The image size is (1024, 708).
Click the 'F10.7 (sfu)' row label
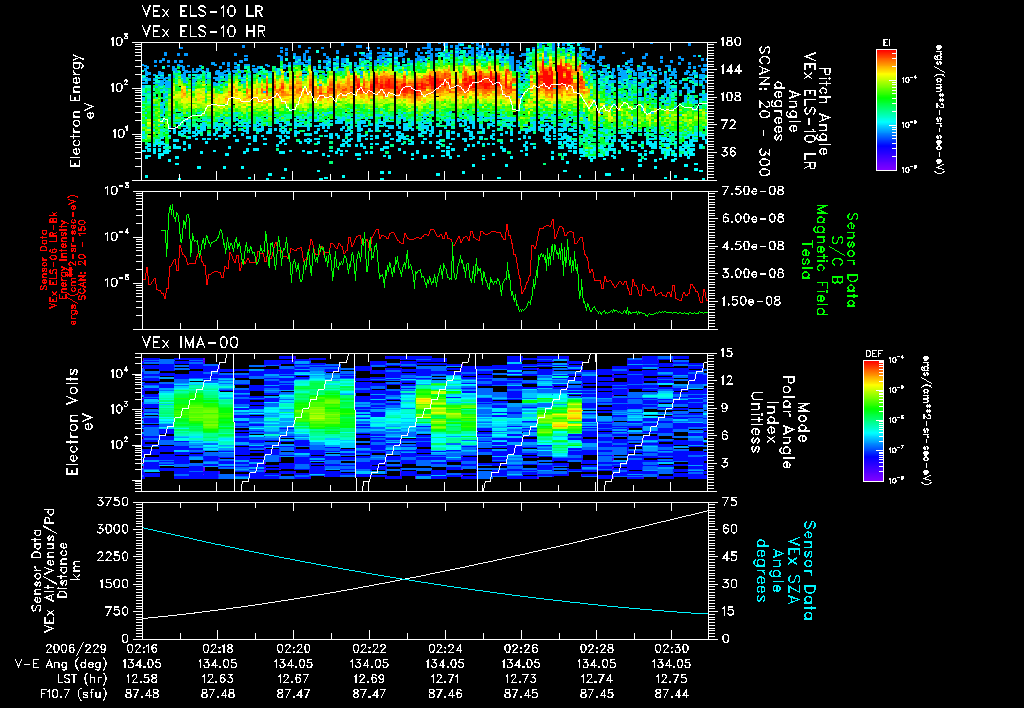tap(73, 694)
